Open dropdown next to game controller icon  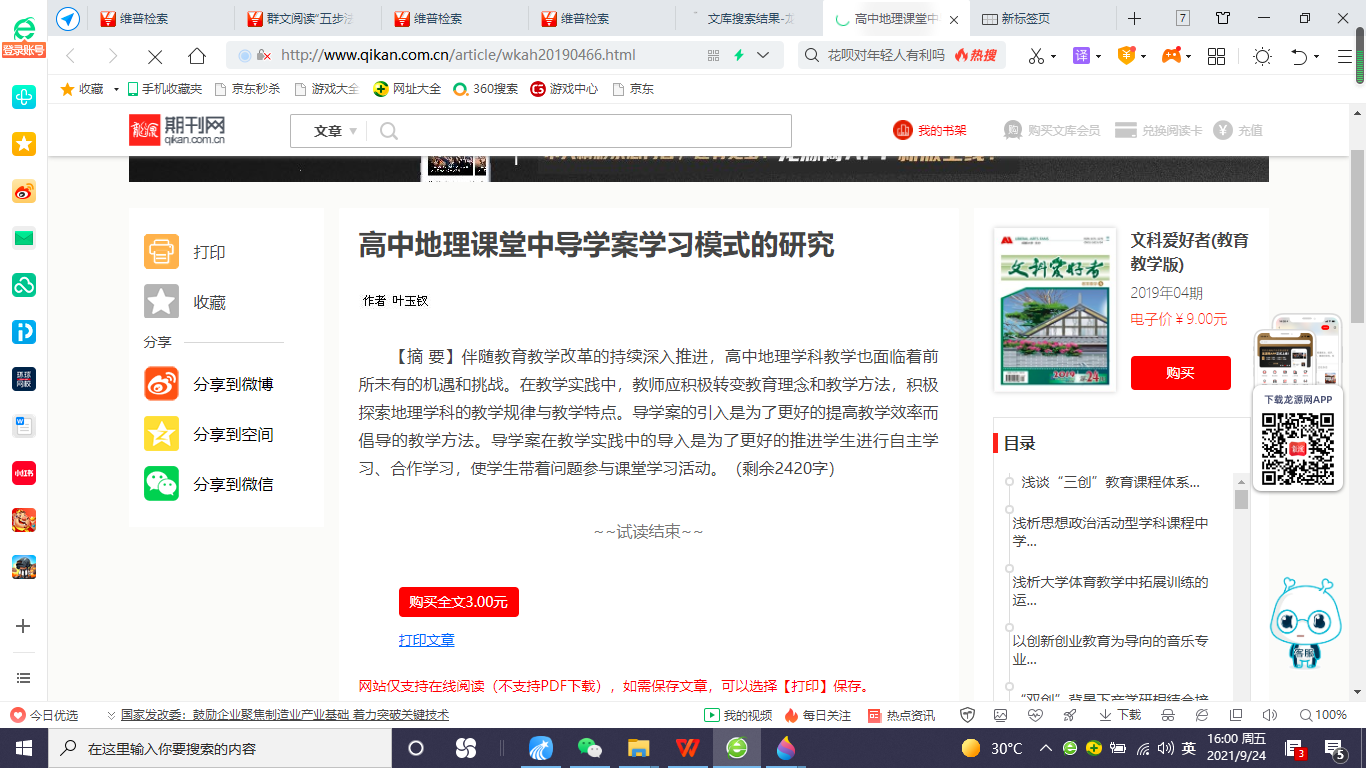point(1189,56)
